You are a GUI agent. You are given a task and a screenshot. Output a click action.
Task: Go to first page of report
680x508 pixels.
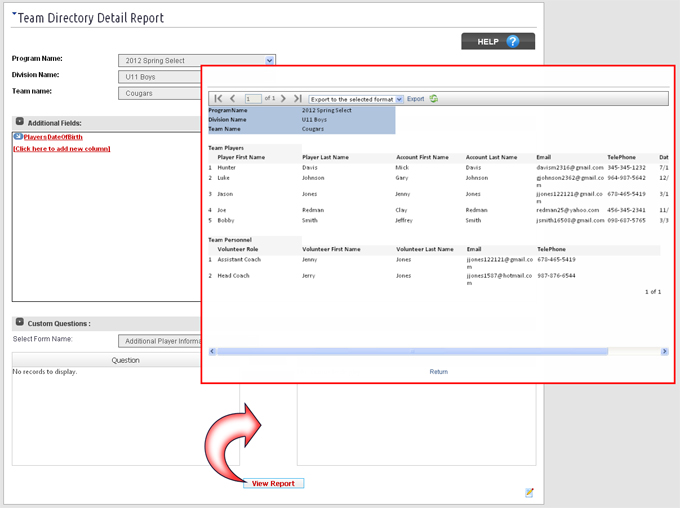(218, 98)
